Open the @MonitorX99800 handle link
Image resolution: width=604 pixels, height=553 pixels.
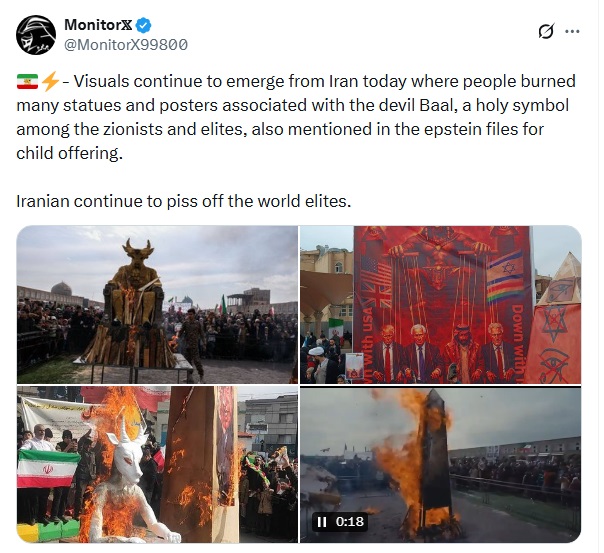(126, 45)
